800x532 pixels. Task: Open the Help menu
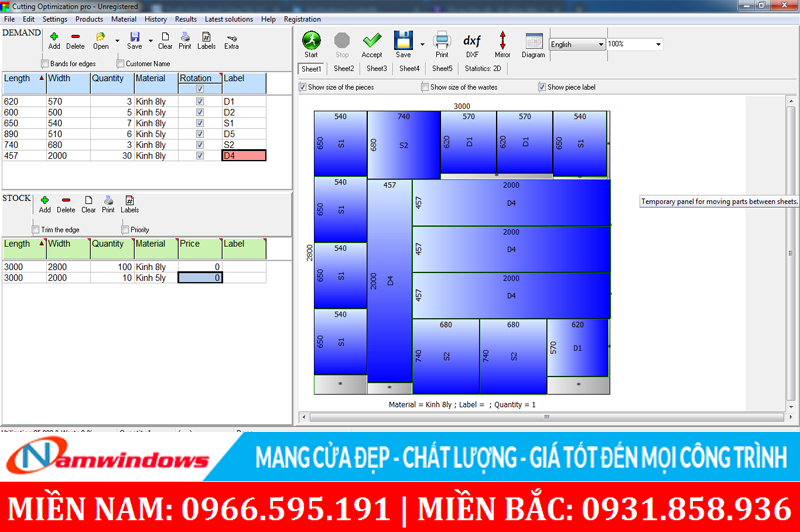coord(268,19)
